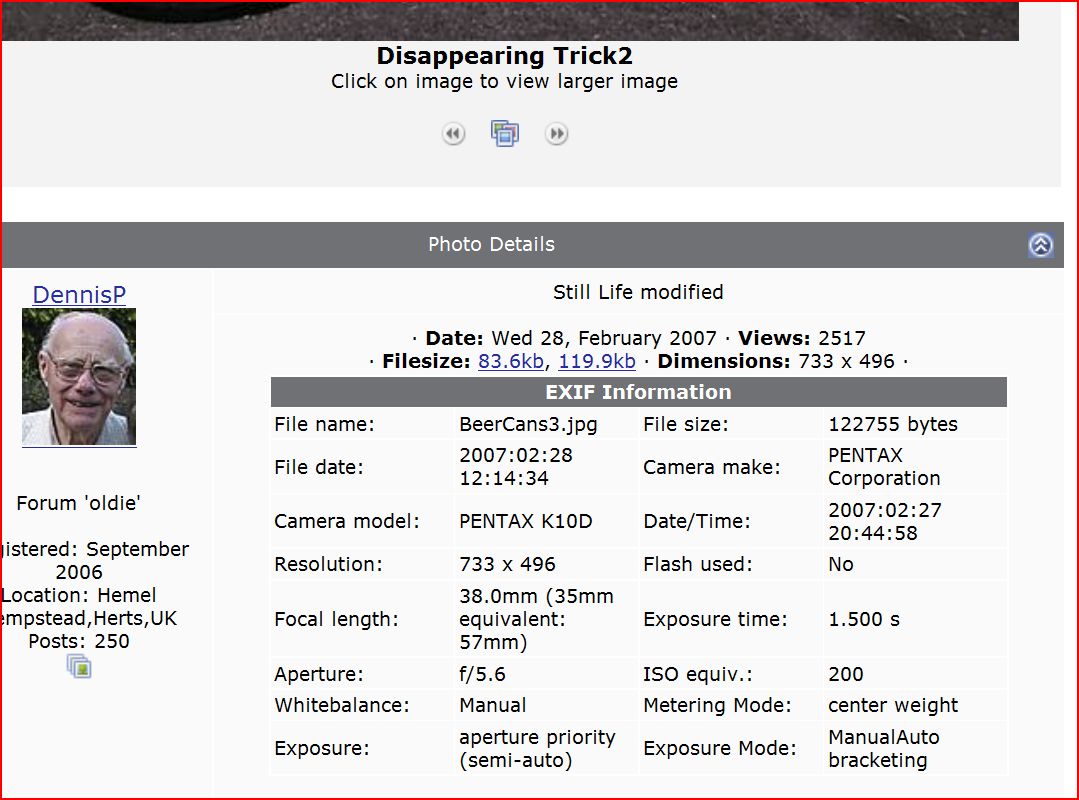Collapse the Photo Details section
This screenshot has height=800, width=1079.
(1041, 245)
